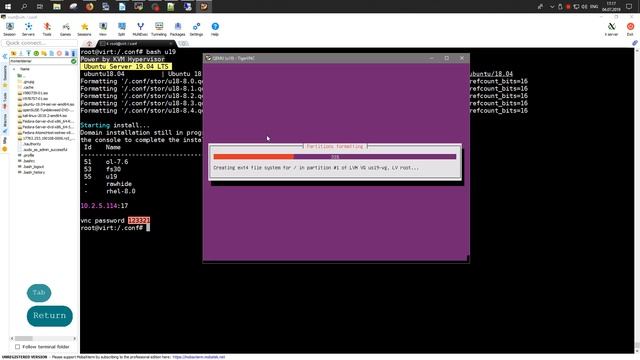Select the kali-linux-2019.2 iso file
Screen dimensions: 640x360
coord(42,116)
